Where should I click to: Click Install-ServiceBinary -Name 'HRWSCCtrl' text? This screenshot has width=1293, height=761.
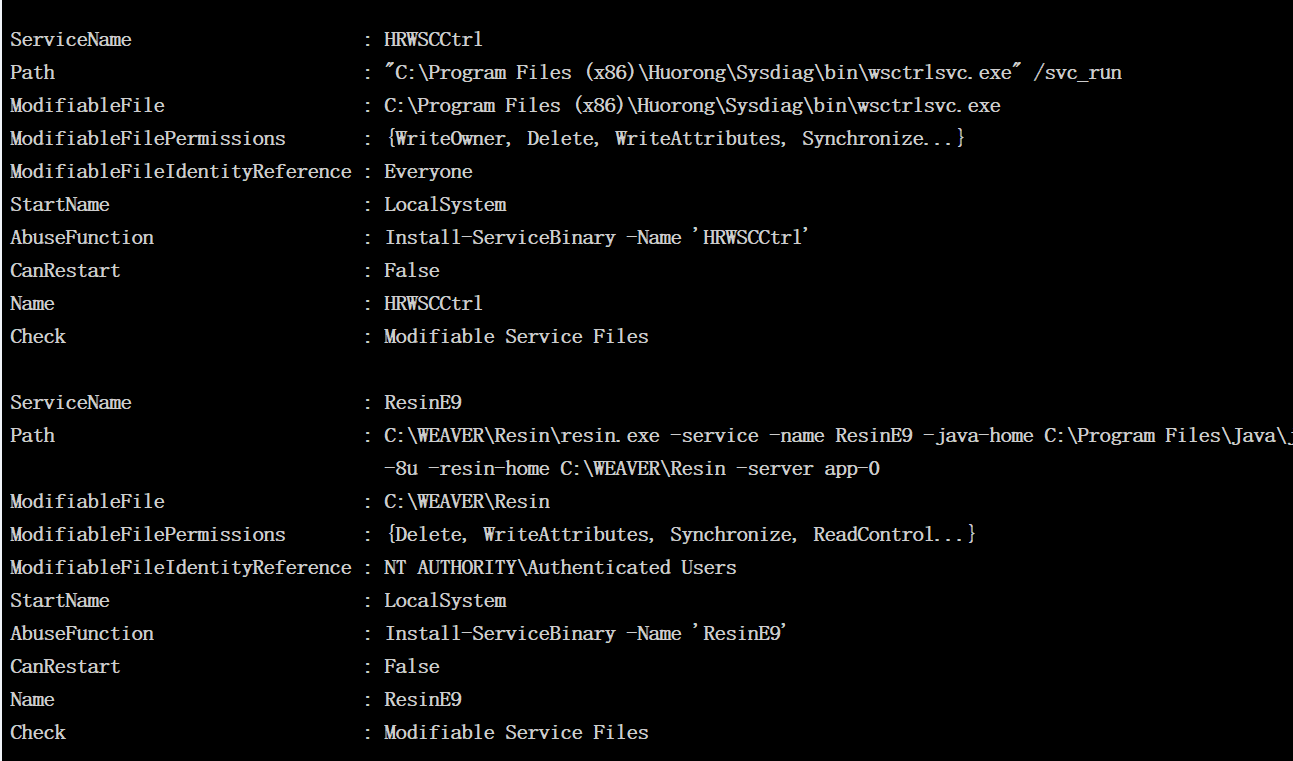[594, 238]
